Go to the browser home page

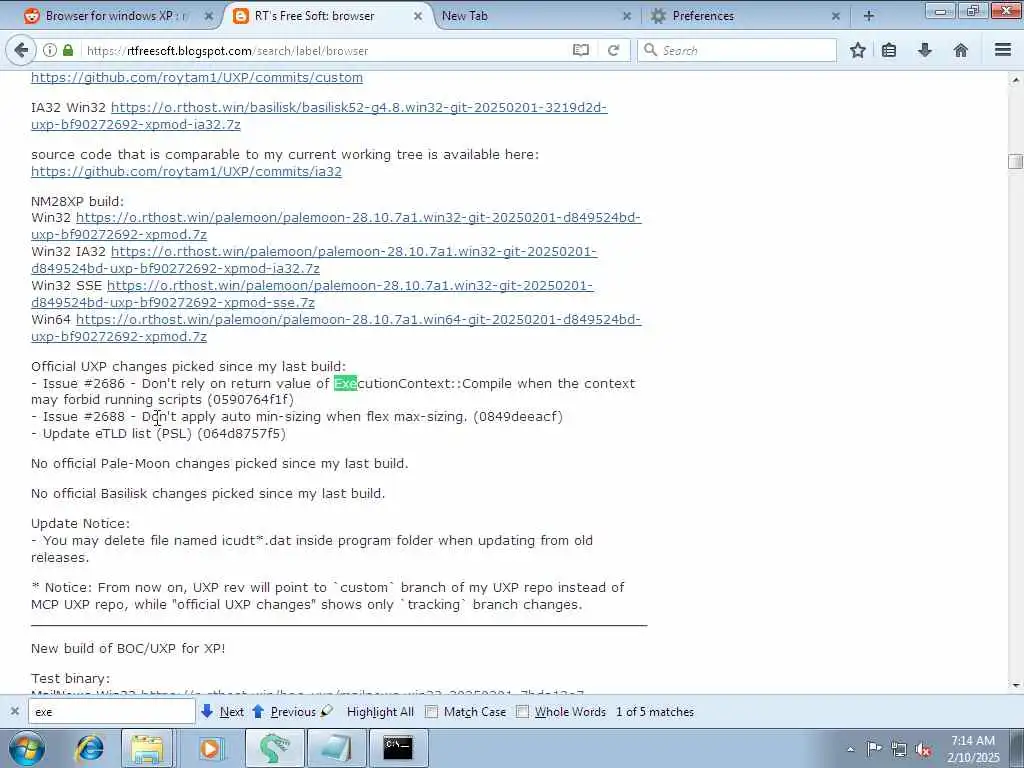961,50
